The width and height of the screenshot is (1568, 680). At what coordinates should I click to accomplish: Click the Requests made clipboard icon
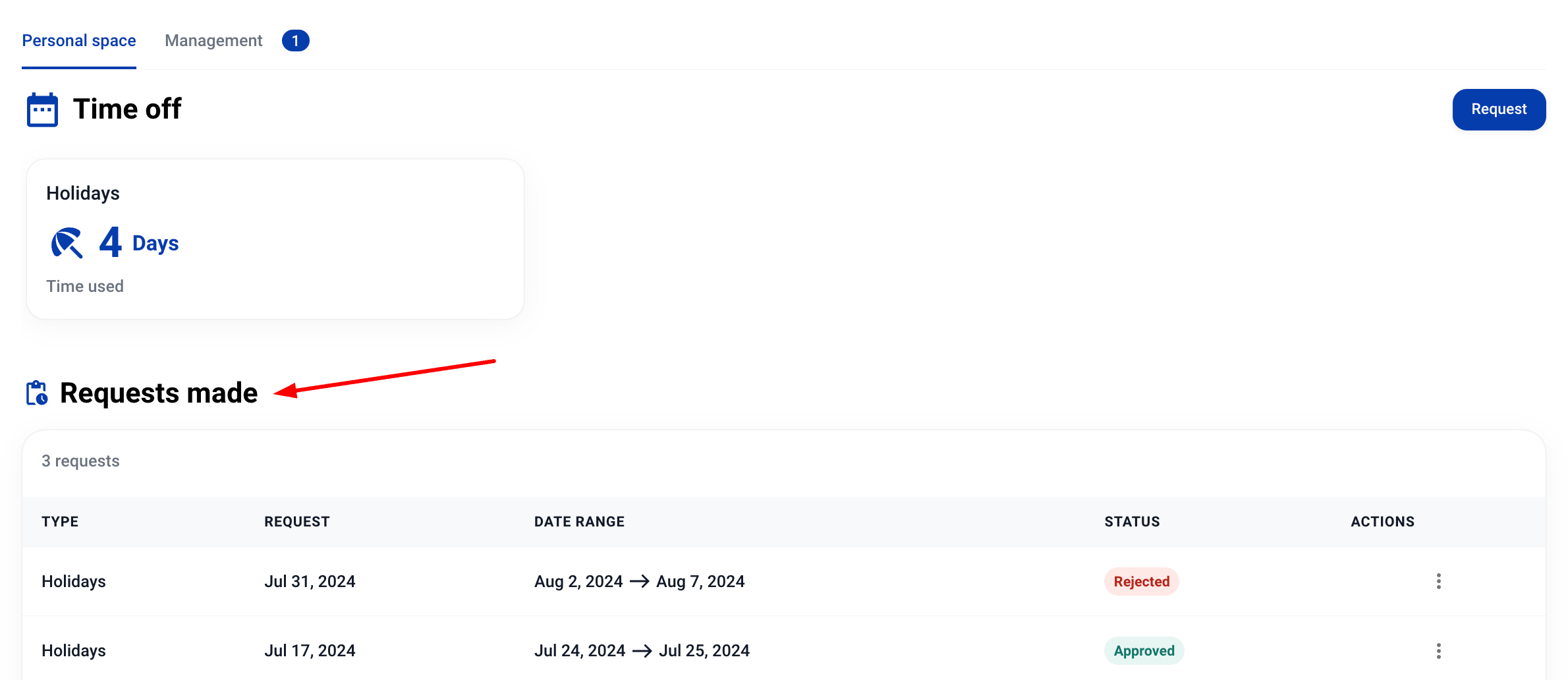37,393
